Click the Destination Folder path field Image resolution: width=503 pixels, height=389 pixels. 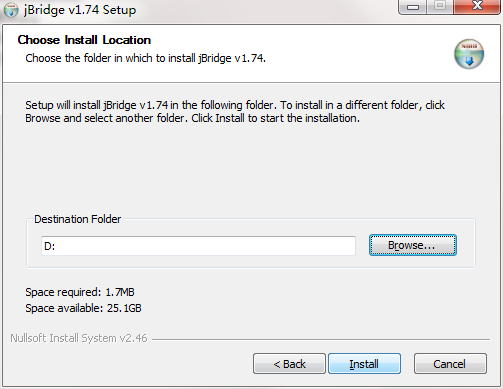pyautogui.click(x=198, y=246)
